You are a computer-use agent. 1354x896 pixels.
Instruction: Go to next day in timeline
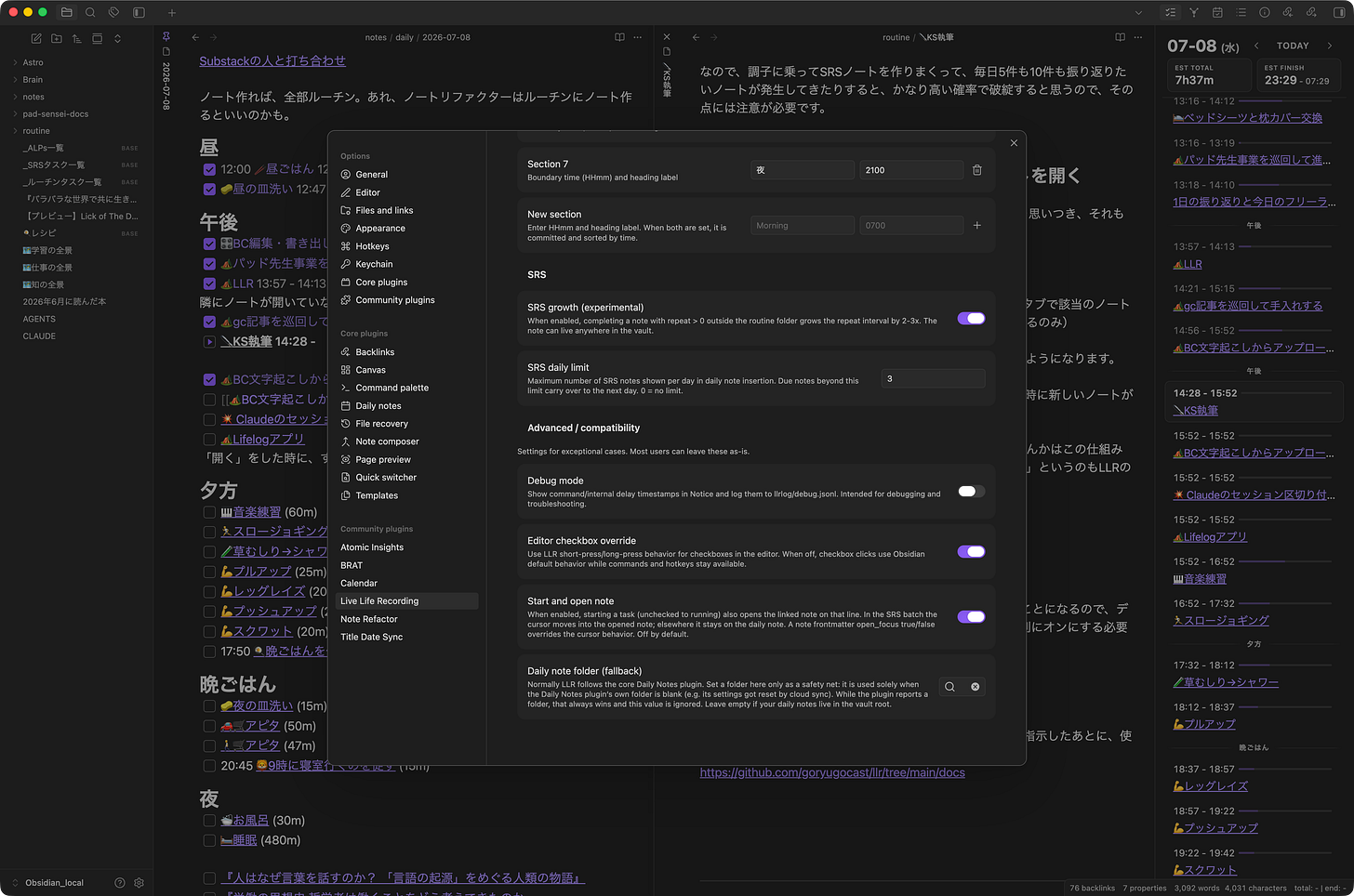1329,46
